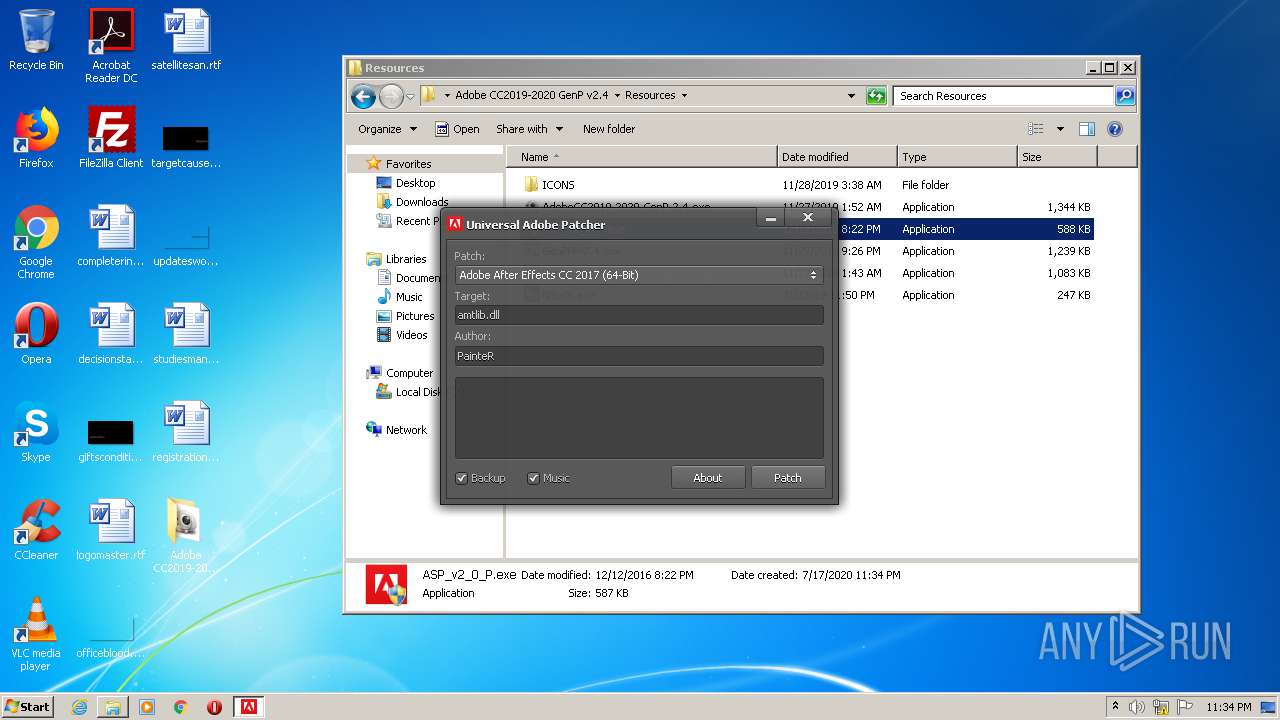
Task: Launch Acrobat Reader DC desktop shortcut
Action: 111,45
